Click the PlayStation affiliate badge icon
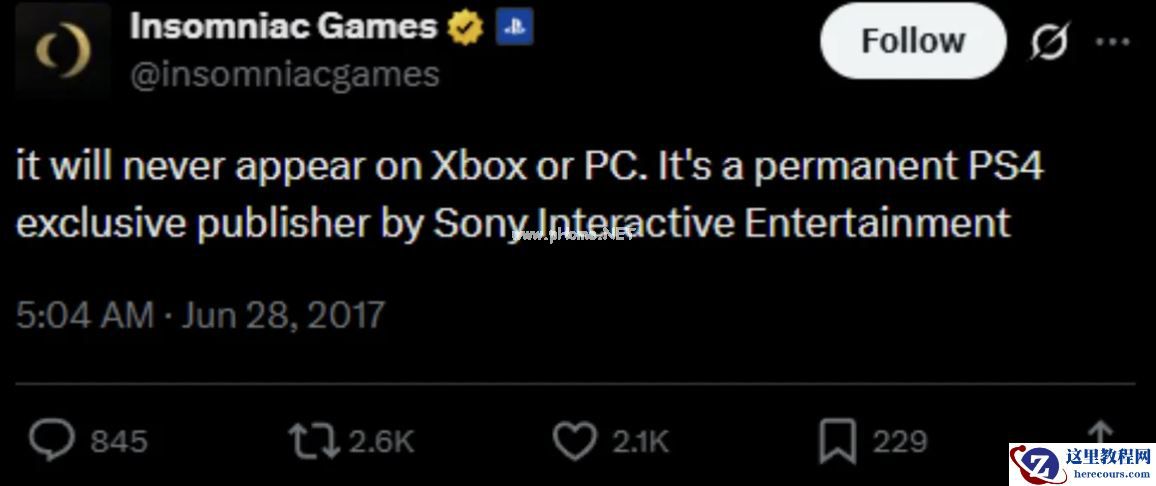1156x486 pixels. coord(515,28)
